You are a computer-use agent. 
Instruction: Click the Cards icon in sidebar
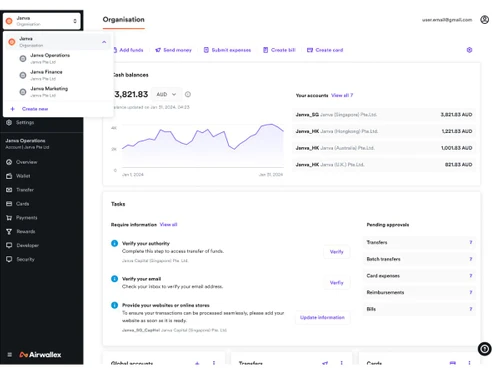tap(9, 204)
